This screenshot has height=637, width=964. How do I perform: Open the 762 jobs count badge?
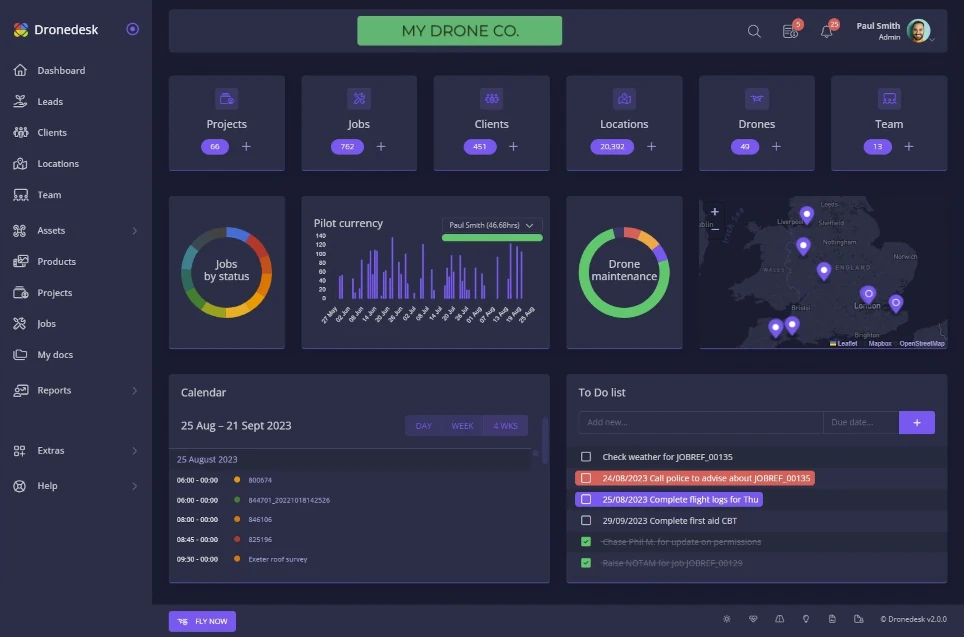click(347, 146)
